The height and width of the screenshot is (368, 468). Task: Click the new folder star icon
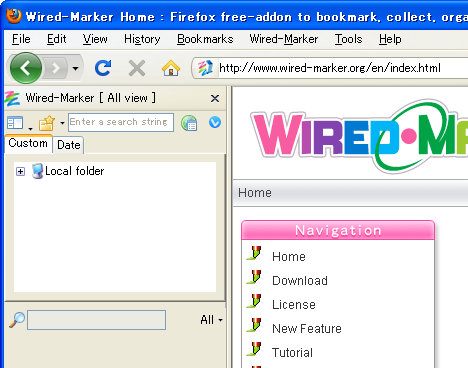pyautogui.click(x=47, y=123)
